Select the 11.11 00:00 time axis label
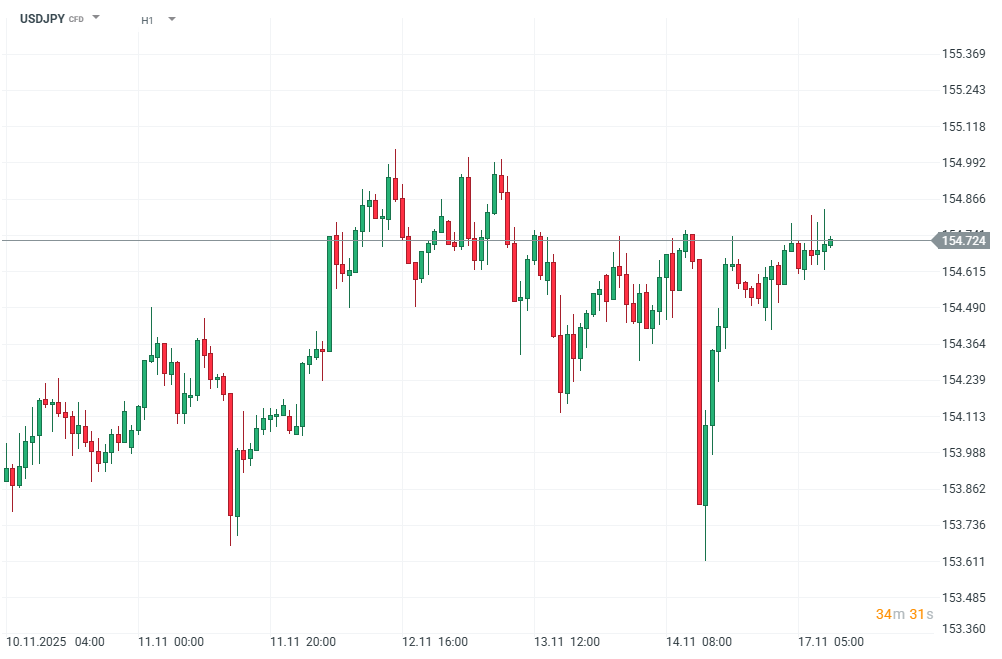 click(x=171, y=641)
